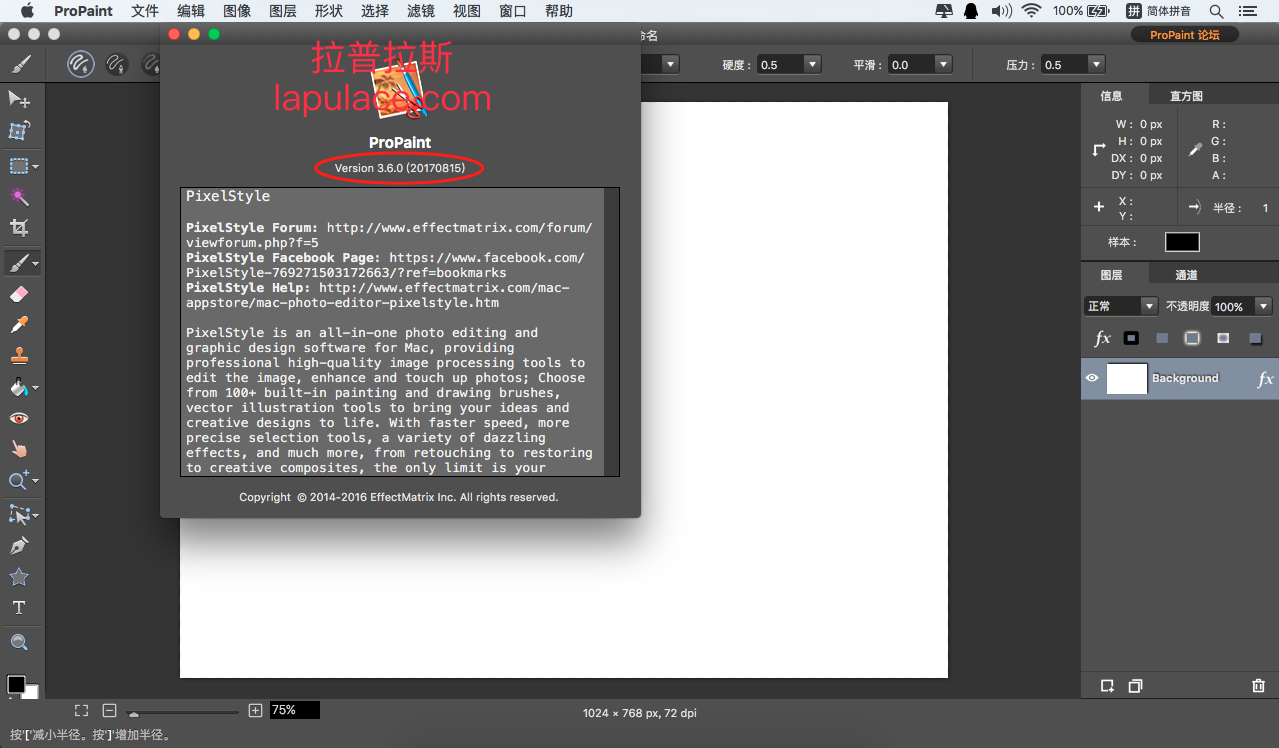Open the blend mode 正常 dropdown
The height and width of the screenshot is (748, 1279).
point(1121,306)
